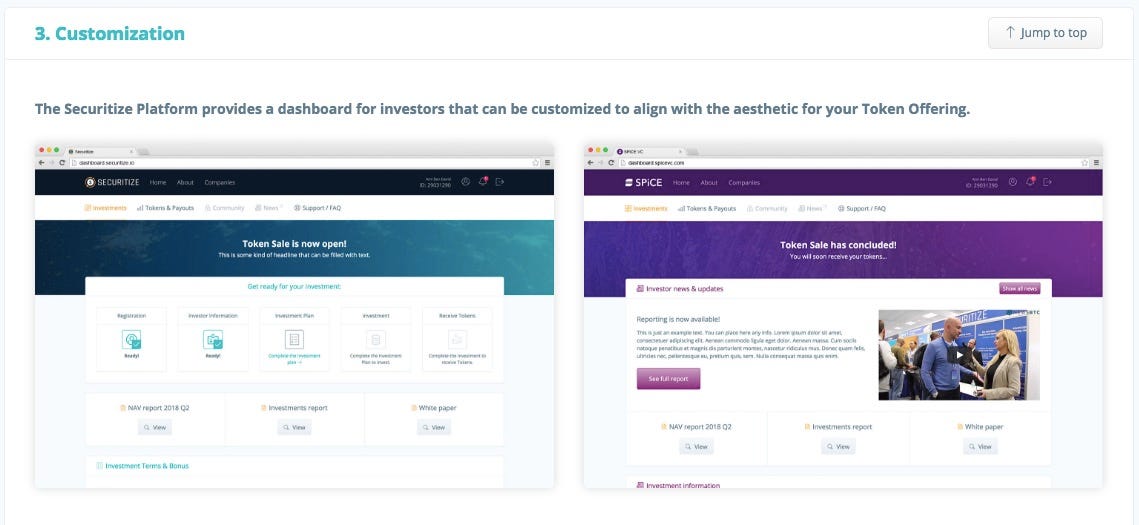Select the Companies menu item in SPiCE header
The height and width of the screenshot is (525, 1139).
[x=744, y=183]
